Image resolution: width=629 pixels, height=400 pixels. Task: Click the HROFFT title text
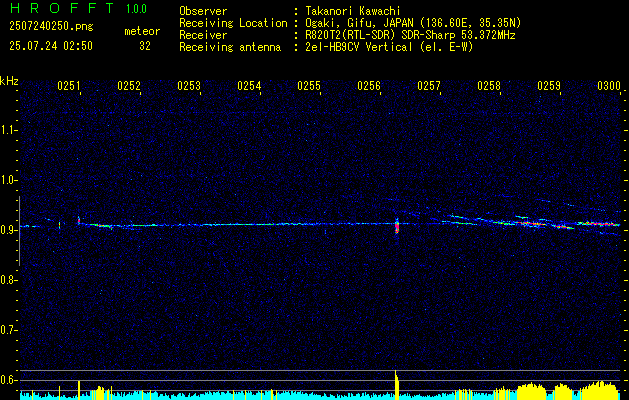[x=62, y=8]
